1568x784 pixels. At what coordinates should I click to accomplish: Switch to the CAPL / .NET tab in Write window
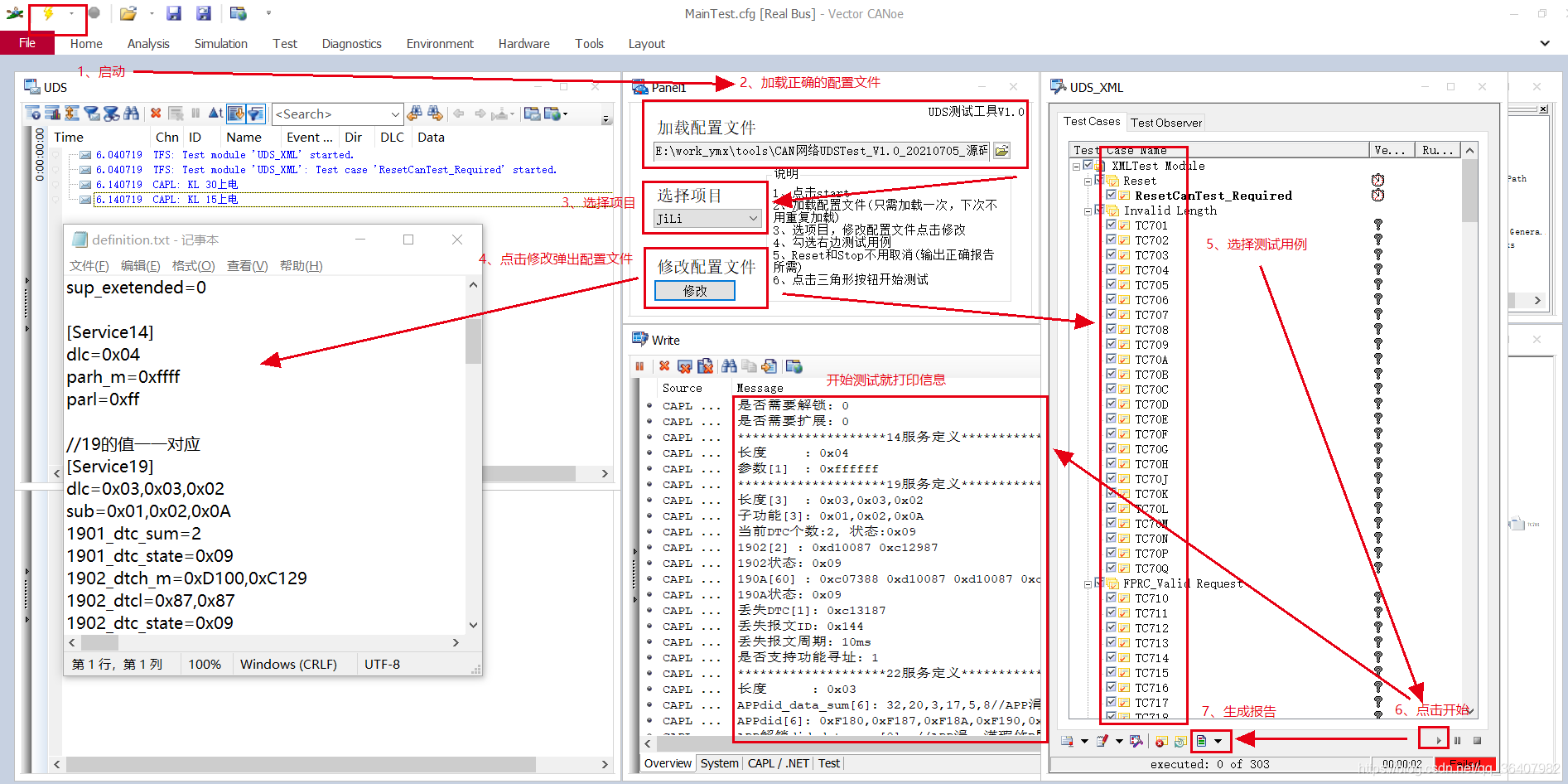click(x=779, y=763)
